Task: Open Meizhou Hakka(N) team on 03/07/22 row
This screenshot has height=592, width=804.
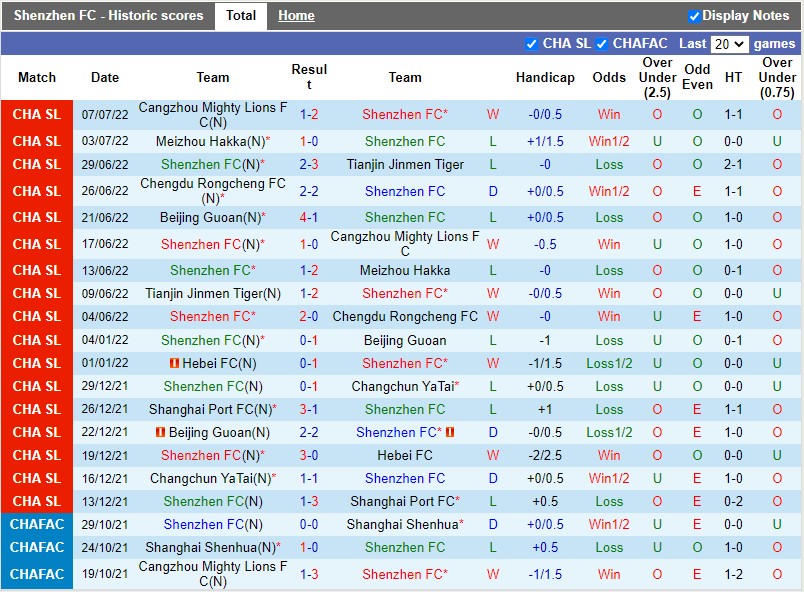Action: [x=212, y=141]
